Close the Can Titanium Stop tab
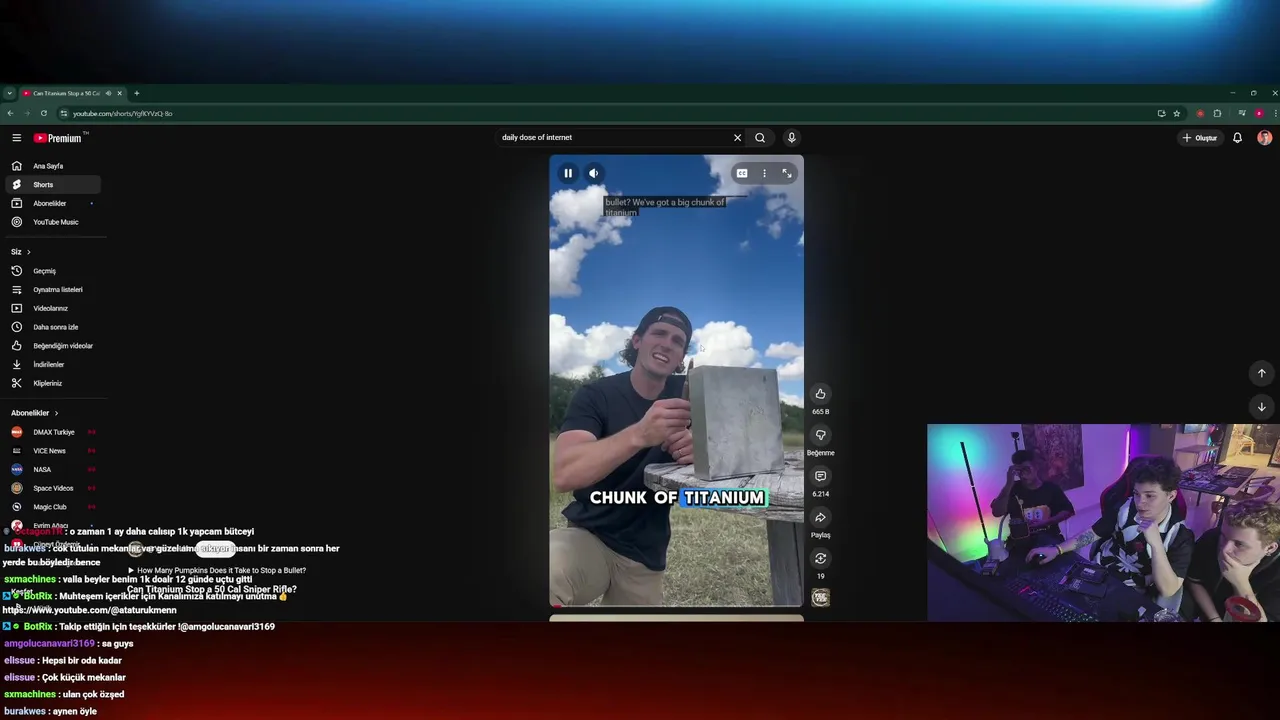This screenshot has height=720, width=1280. 119,93
